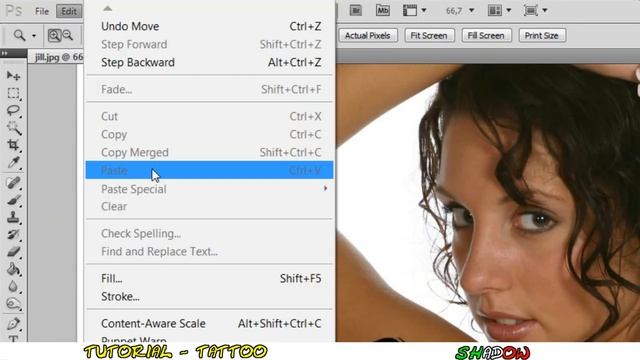Select the Eyedropper tool

(x=13, y=162)
